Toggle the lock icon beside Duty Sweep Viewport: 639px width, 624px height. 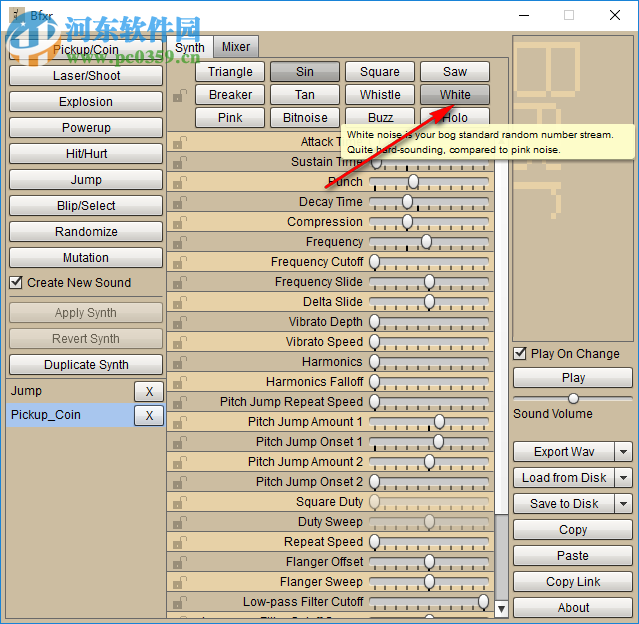click(180, 522)
